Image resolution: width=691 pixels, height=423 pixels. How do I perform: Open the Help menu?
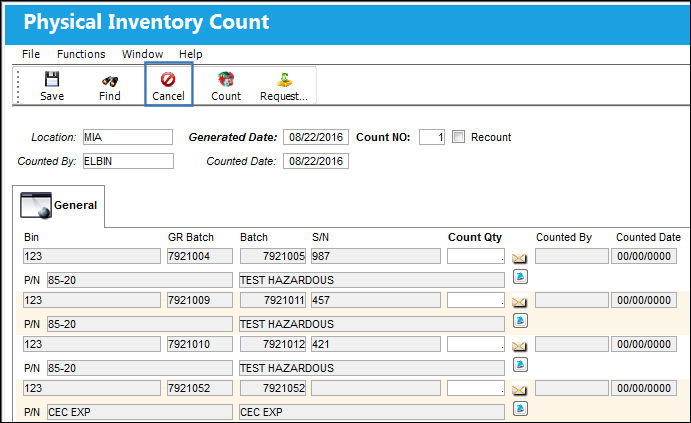point(190,54)
